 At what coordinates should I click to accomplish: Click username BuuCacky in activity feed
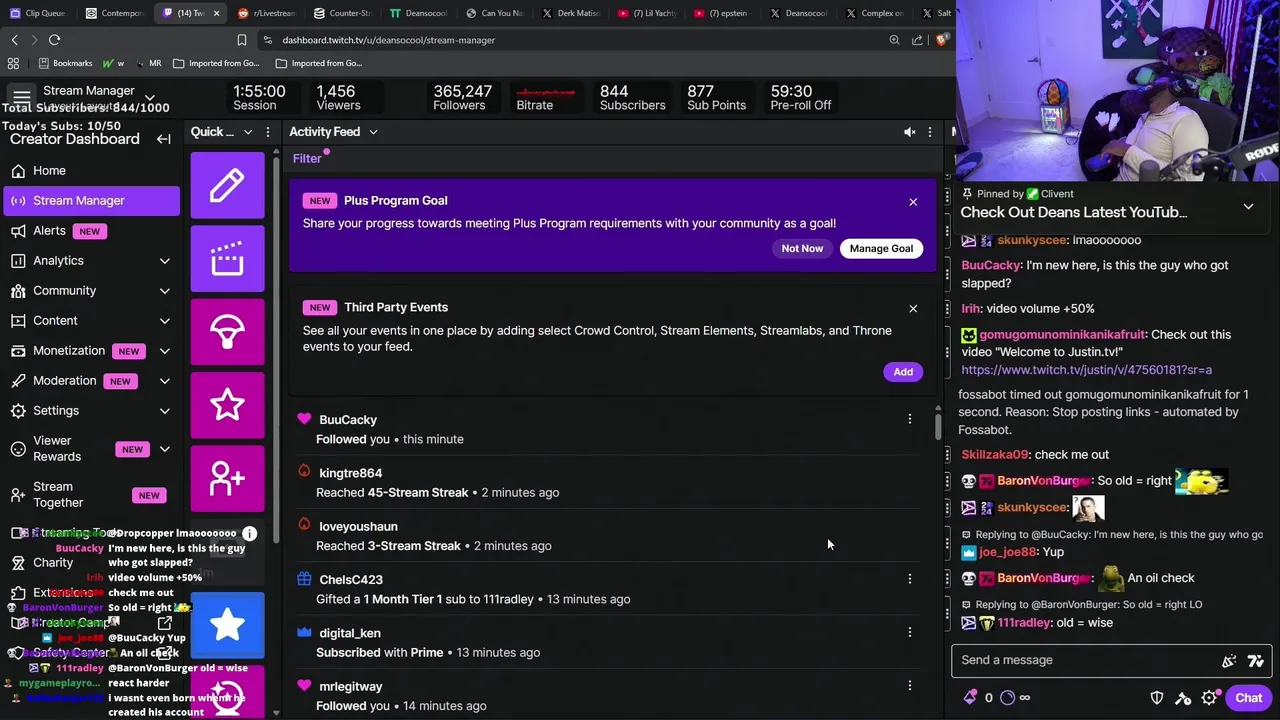pos(348,420)
